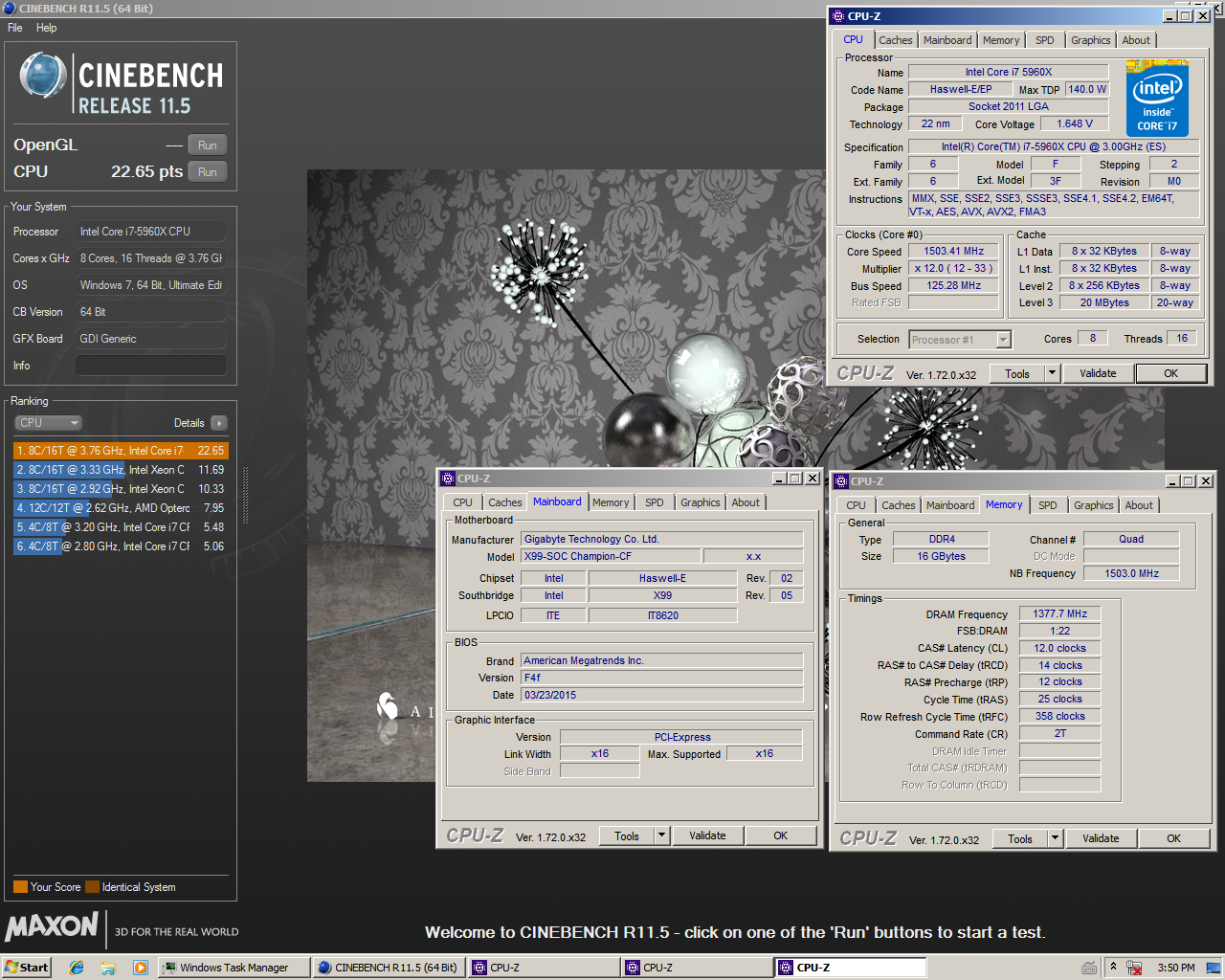Select ranking row 4 AMD Opteron 7.95
The width and height of the screenshot is (1225, 980).
(121, 508)
